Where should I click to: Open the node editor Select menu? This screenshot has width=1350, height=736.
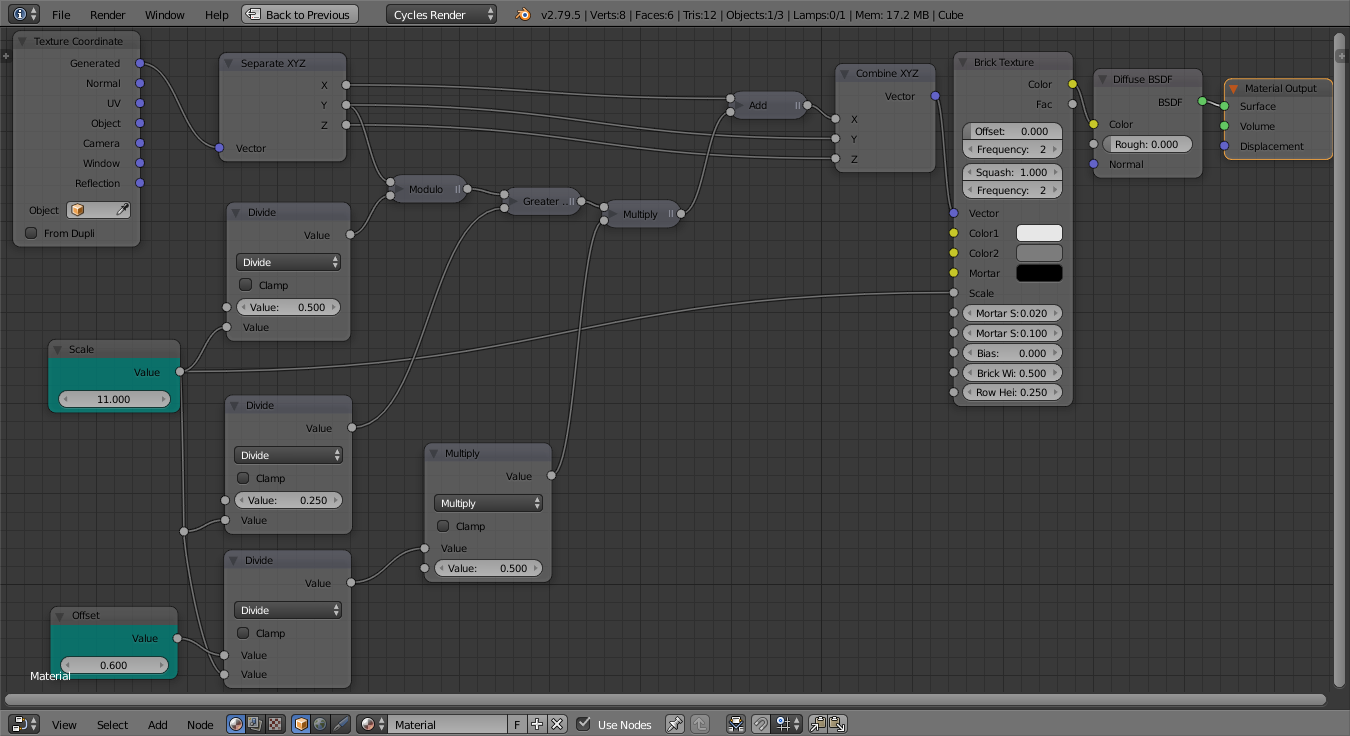click(x=112, y=724)
